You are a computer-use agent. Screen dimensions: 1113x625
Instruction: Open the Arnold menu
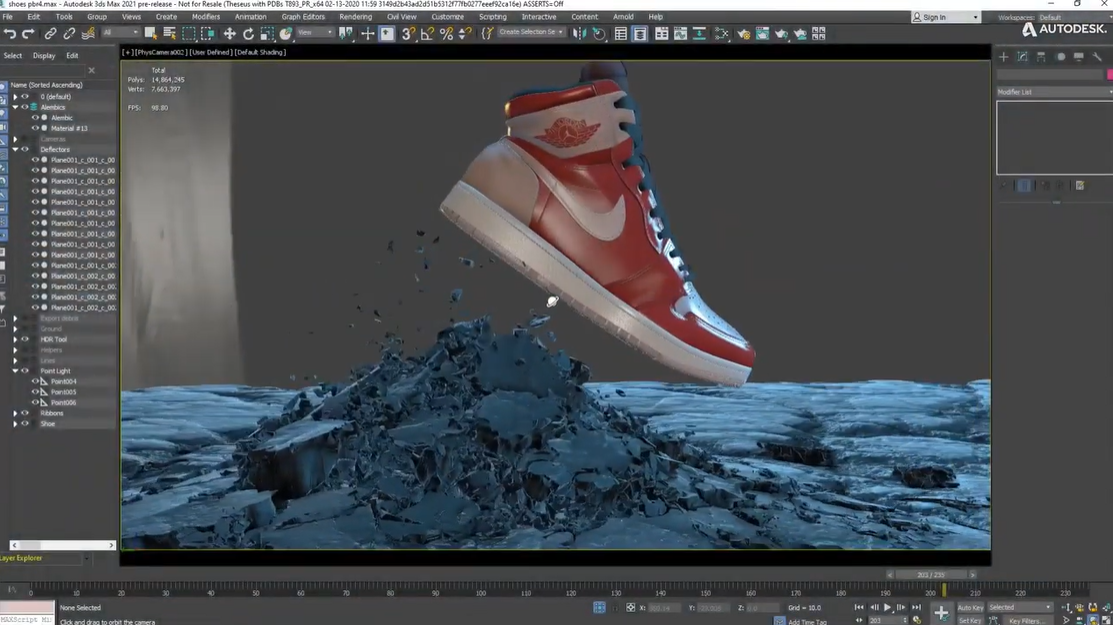[x=623, y=16]
